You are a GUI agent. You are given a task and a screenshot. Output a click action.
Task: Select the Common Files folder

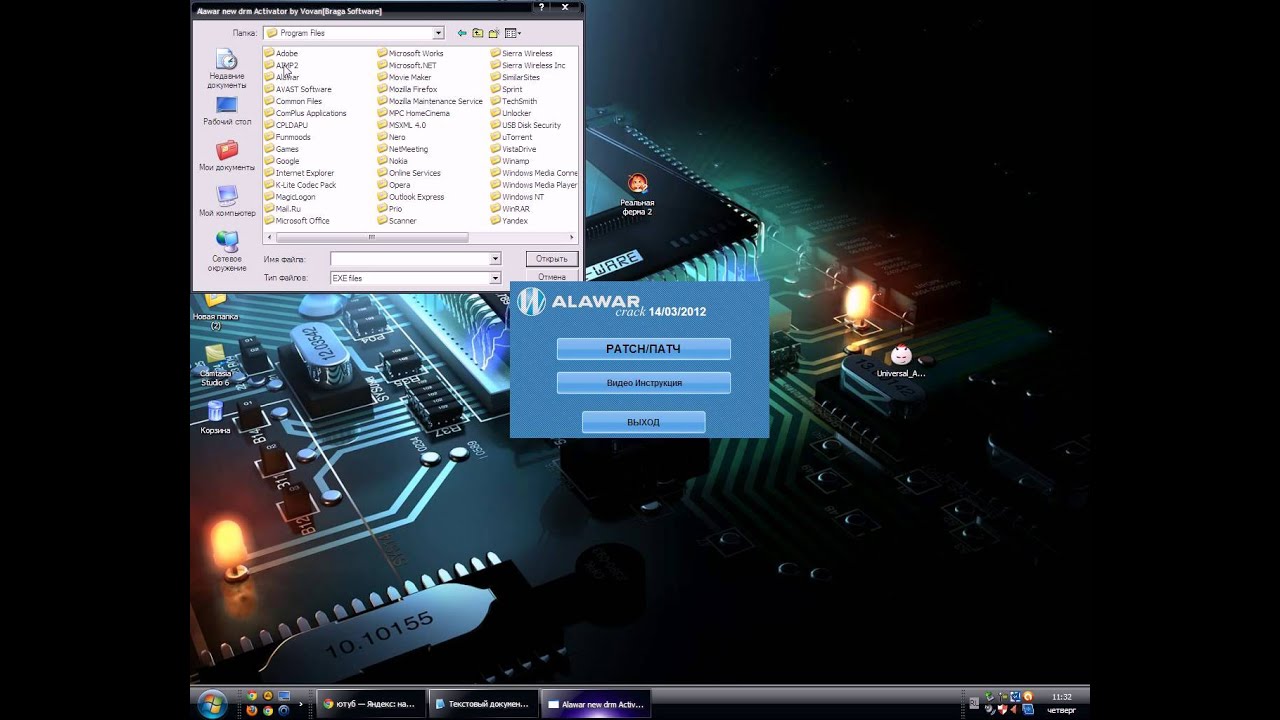point(293,101)
